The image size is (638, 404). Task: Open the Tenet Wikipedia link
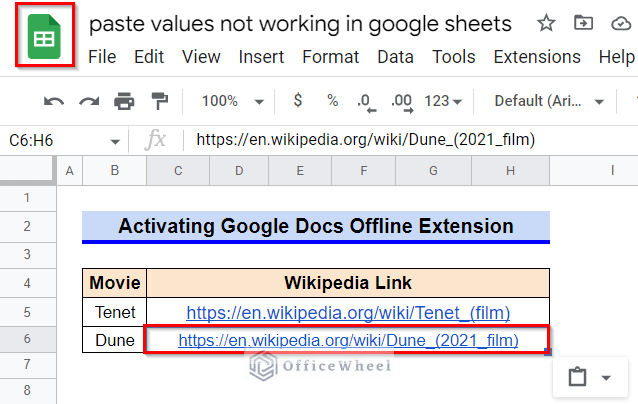[347, 313]
